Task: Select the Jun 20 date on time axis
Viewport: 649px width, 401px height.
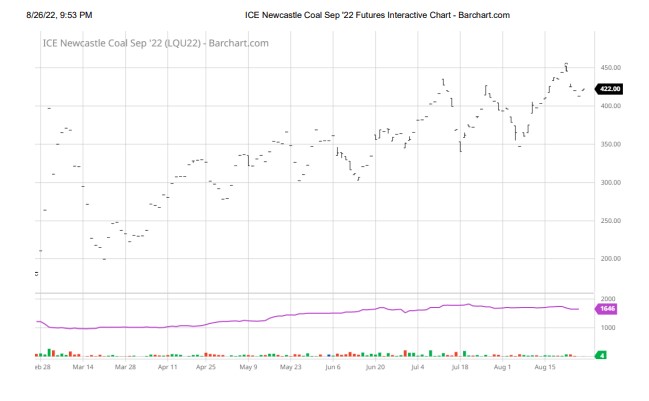Action: tap(374, 367)
